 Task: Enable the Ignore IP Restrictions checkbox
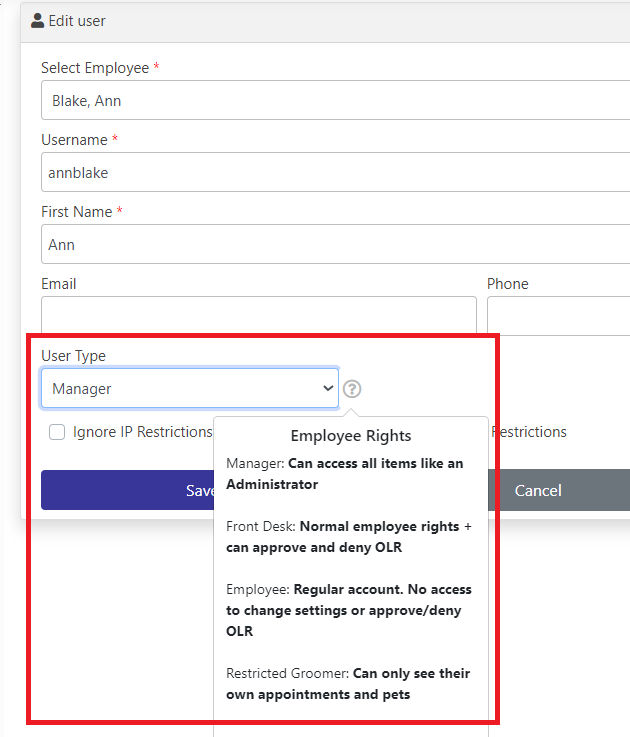point(57,432)
